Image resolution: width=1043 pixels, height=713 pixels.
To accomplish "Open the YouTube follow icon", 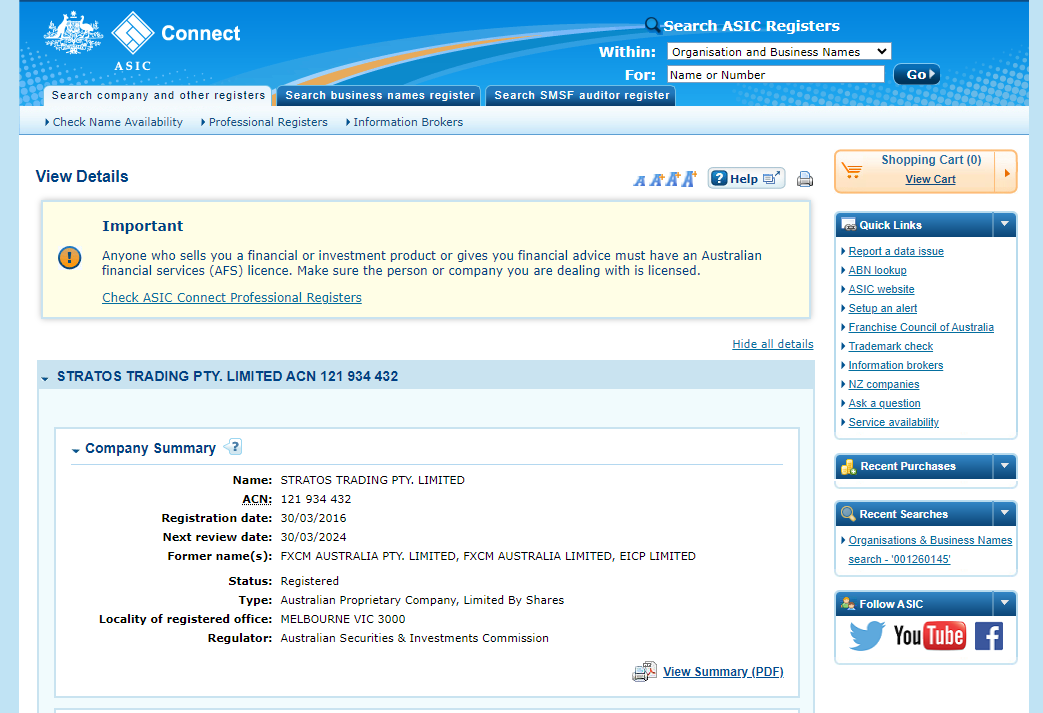I will [929, 636].
